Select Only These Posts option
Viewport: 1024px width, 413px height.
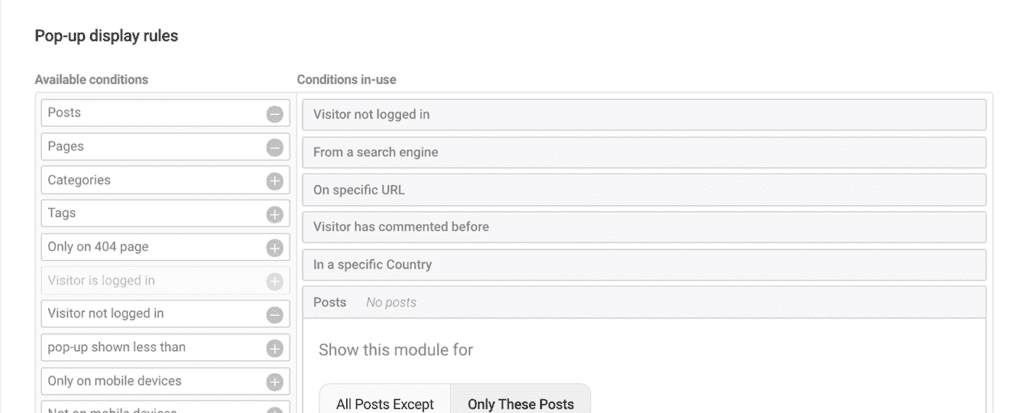point(520,404)
